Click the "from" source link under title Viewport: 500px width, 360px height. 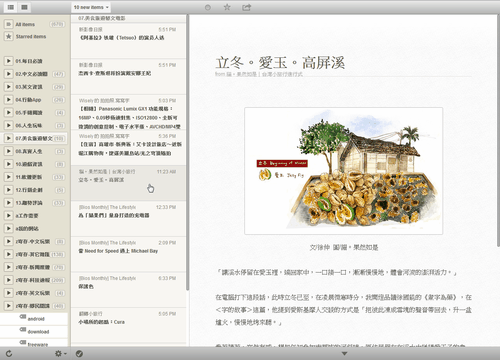click(259, 74)
